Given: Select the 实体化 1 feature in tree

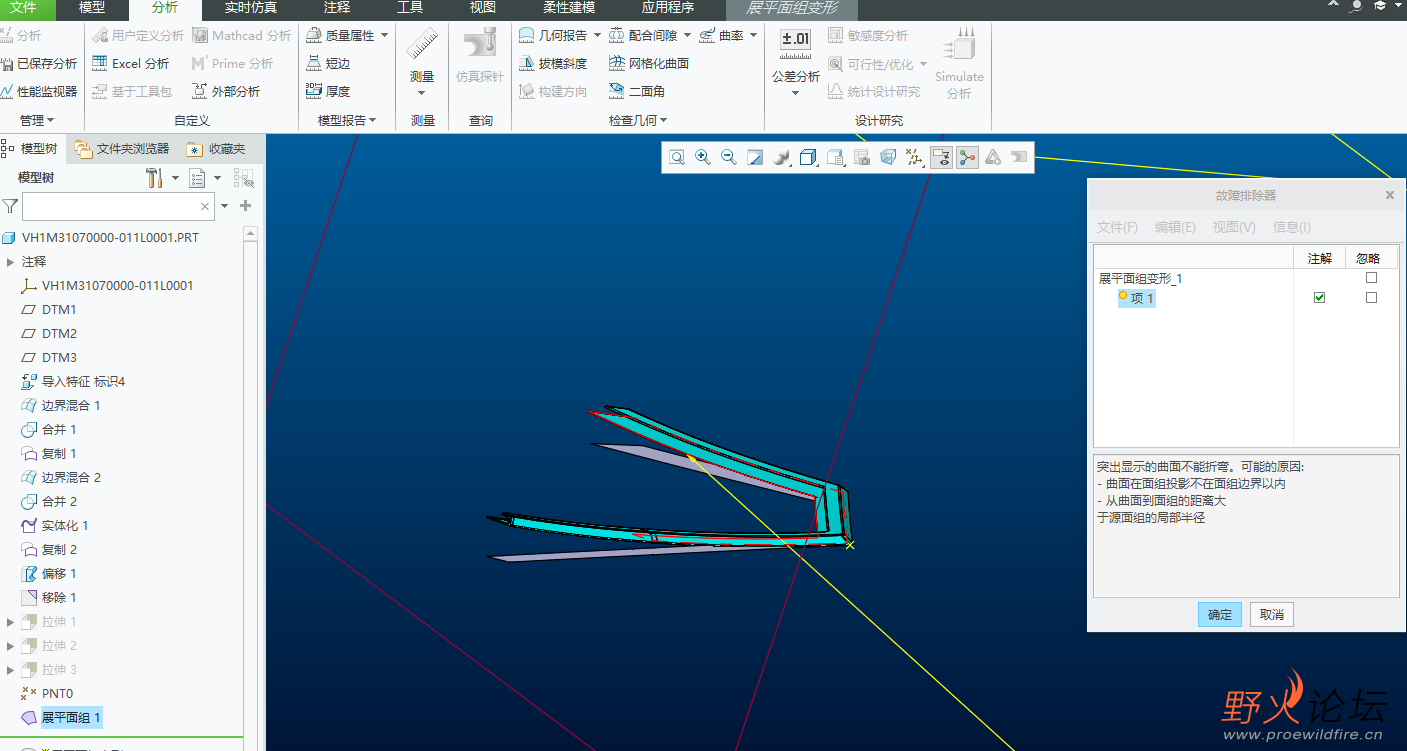Looking at the screenshot, I should coord(65,526).
